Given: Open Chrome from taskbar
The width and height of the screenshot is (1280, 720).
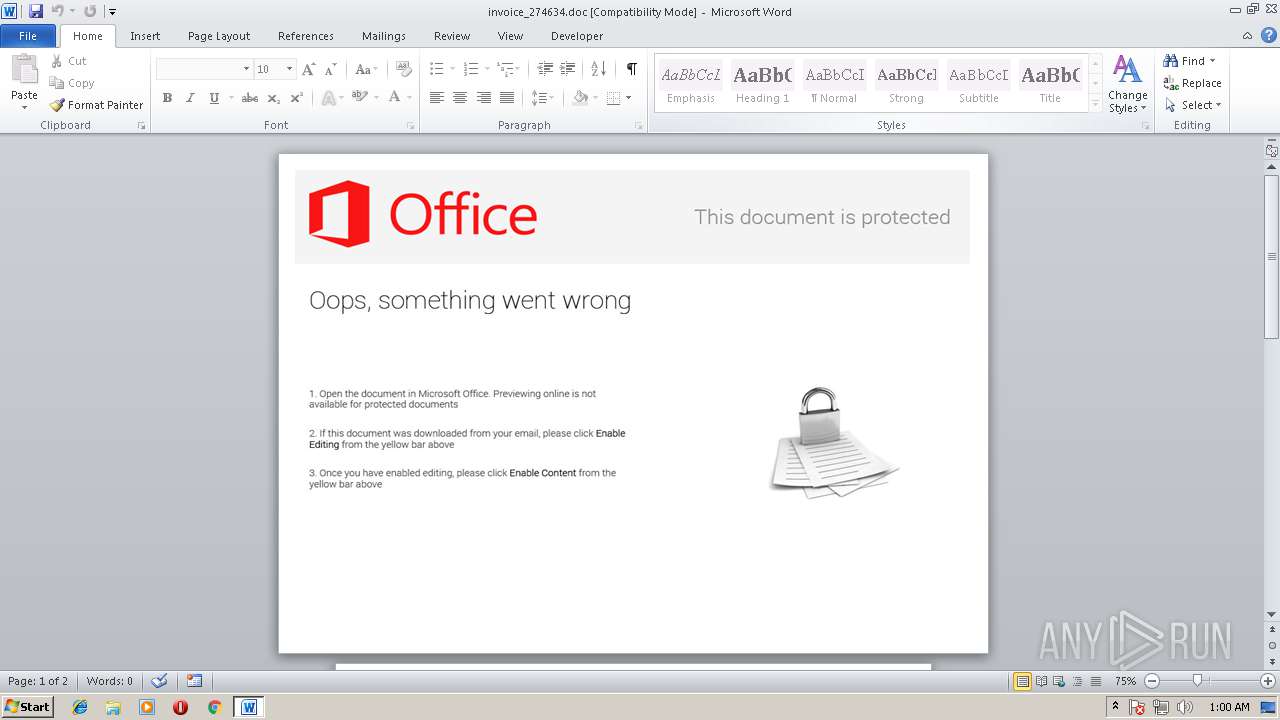Looking at the screenshot, I should pos(214,707).
